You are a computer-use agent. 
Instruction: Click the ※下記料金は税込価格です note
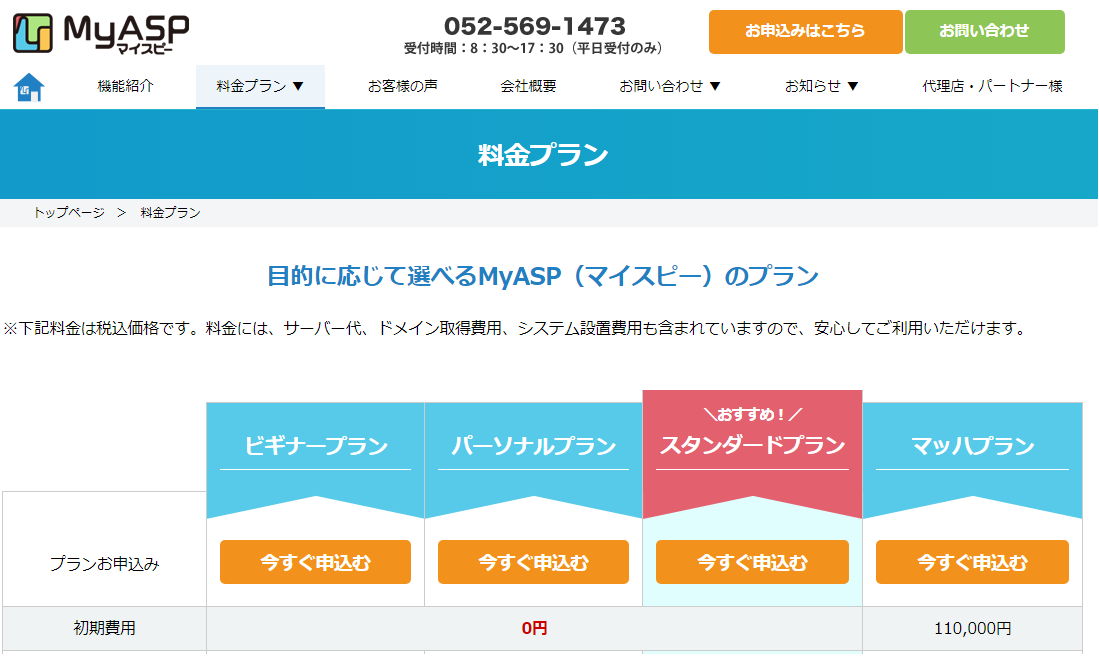click(x=515, y=328)
